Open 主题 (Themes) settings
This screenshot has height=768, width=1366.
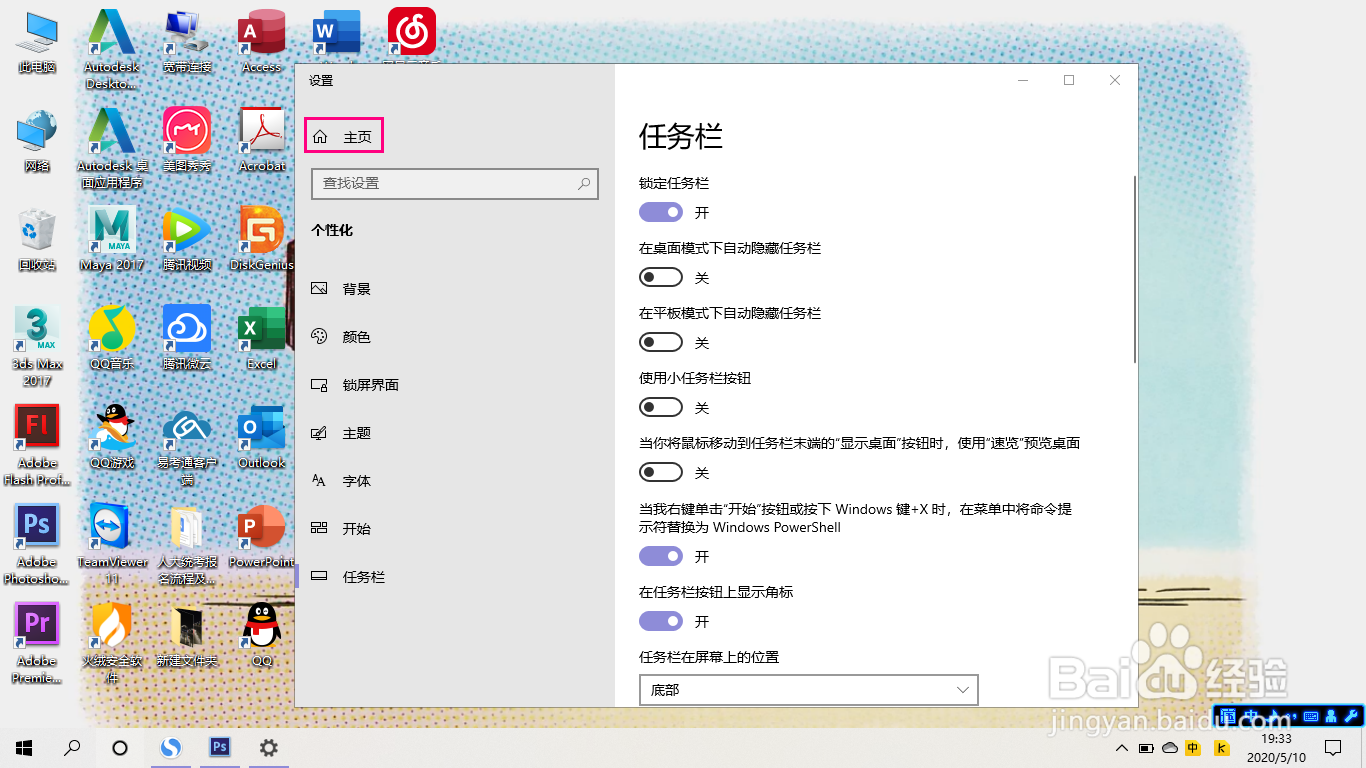click(x=355, y=433)
